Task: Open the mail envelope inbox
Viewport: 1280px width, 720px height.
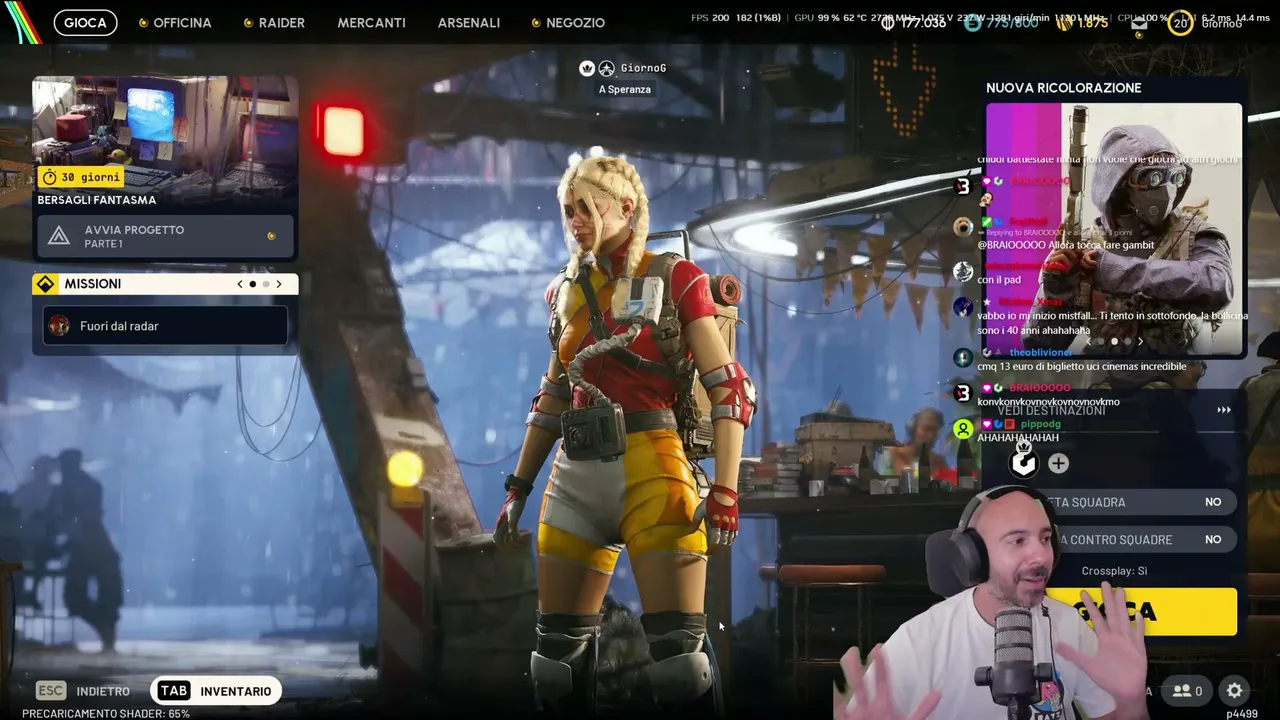Action: (1139, 24)
